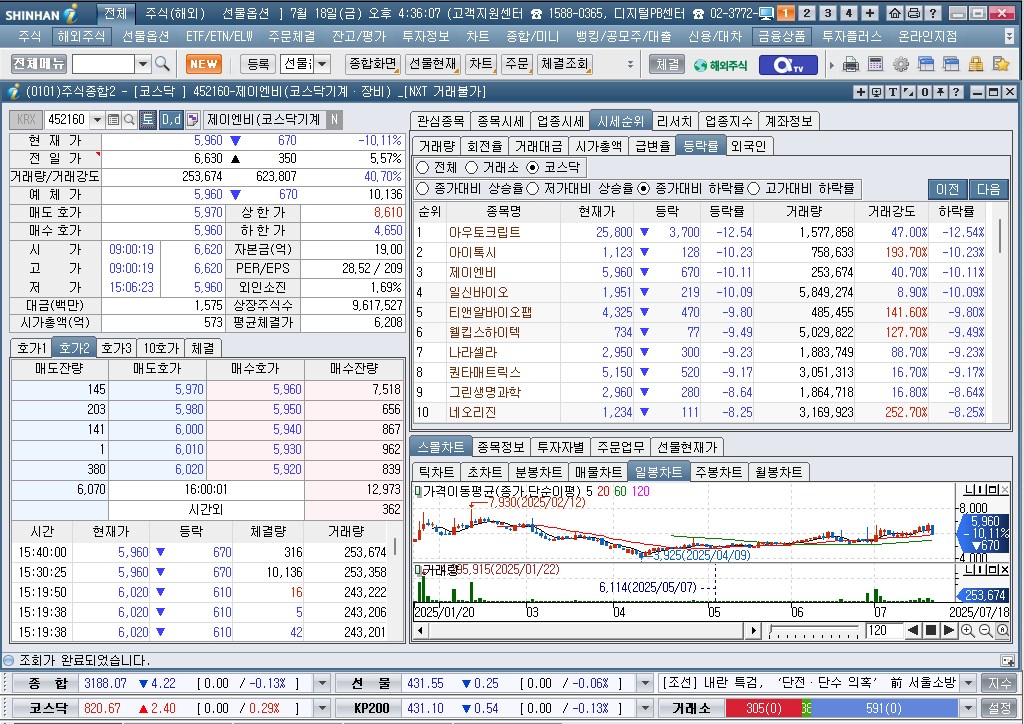Viewport: 1024px width, 724px height.
Task: Open the calculator icon in toolbar
Action: (x=875, y=64)
